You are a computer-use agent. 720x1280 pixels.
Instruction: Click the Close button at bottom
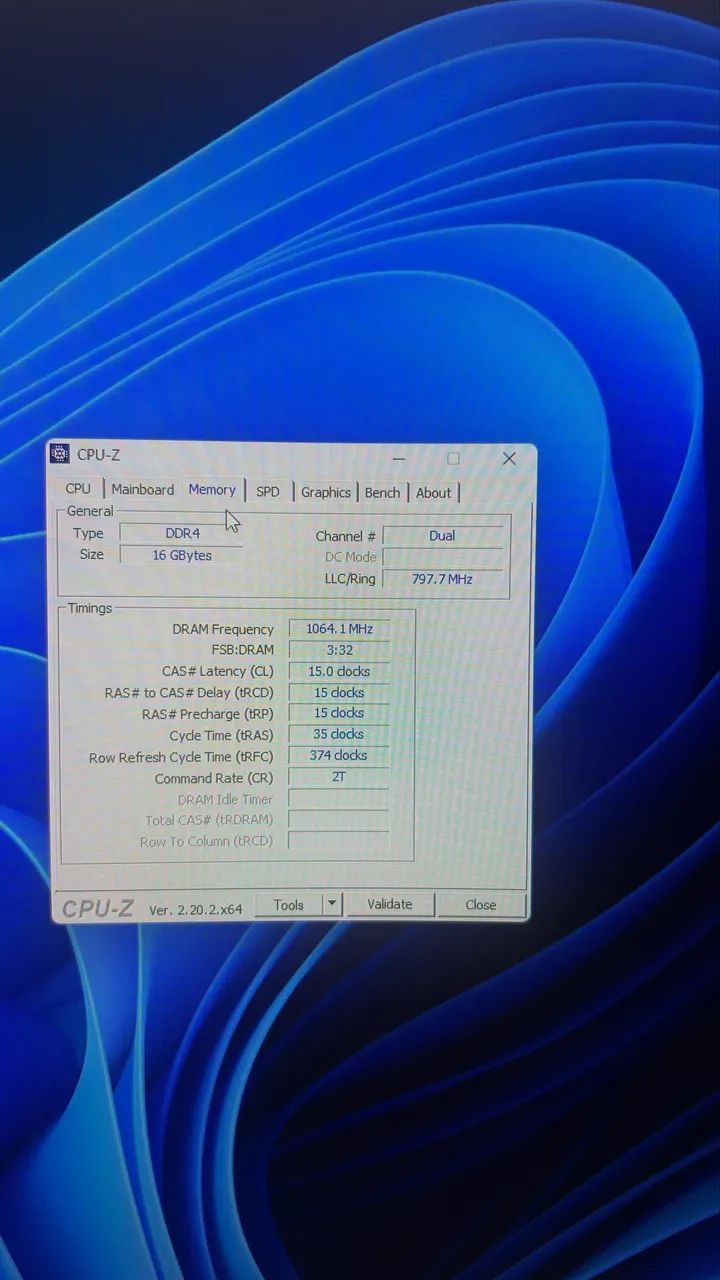click(x=481, y=904)
